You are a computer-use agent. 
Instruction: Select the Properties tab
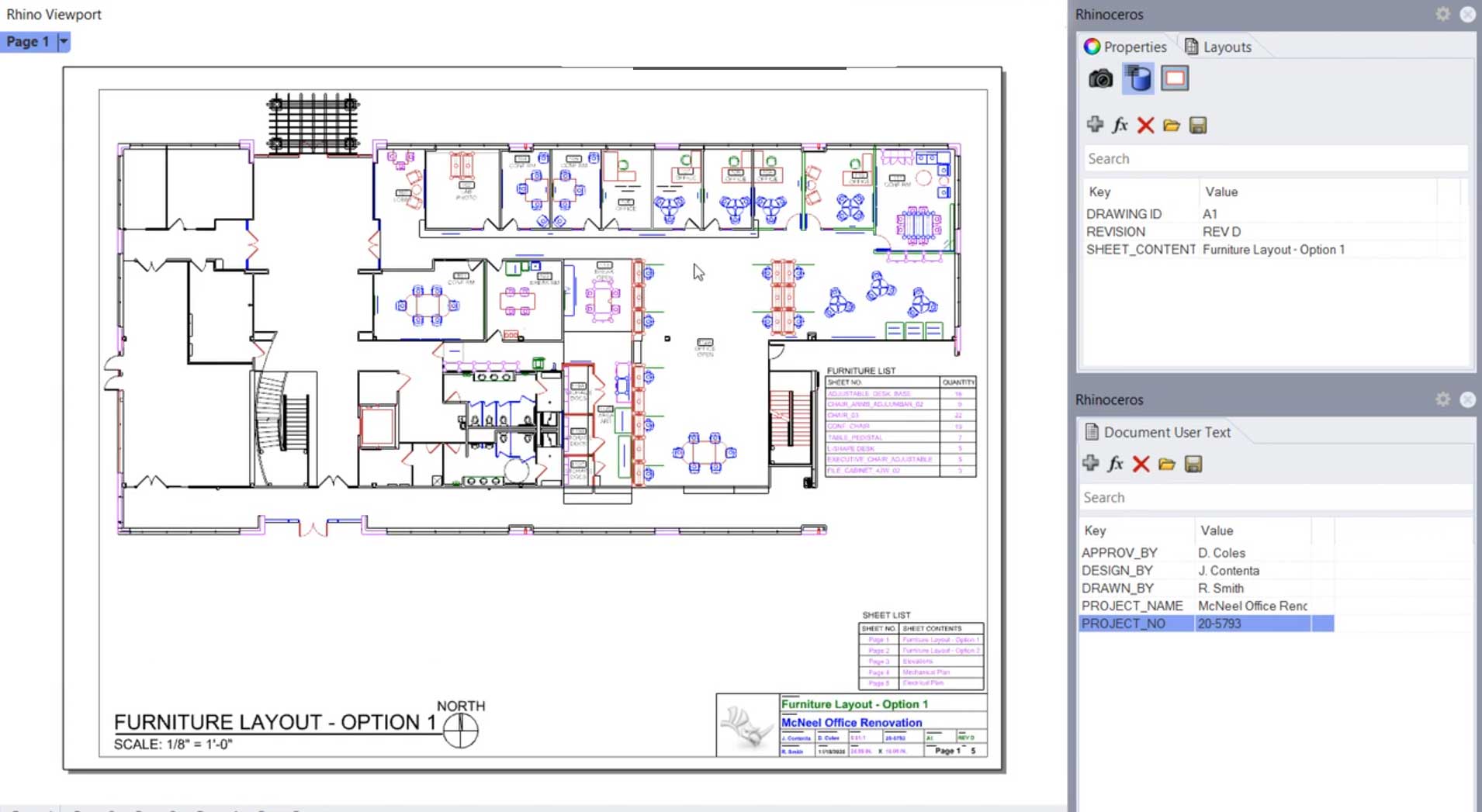1126,47
